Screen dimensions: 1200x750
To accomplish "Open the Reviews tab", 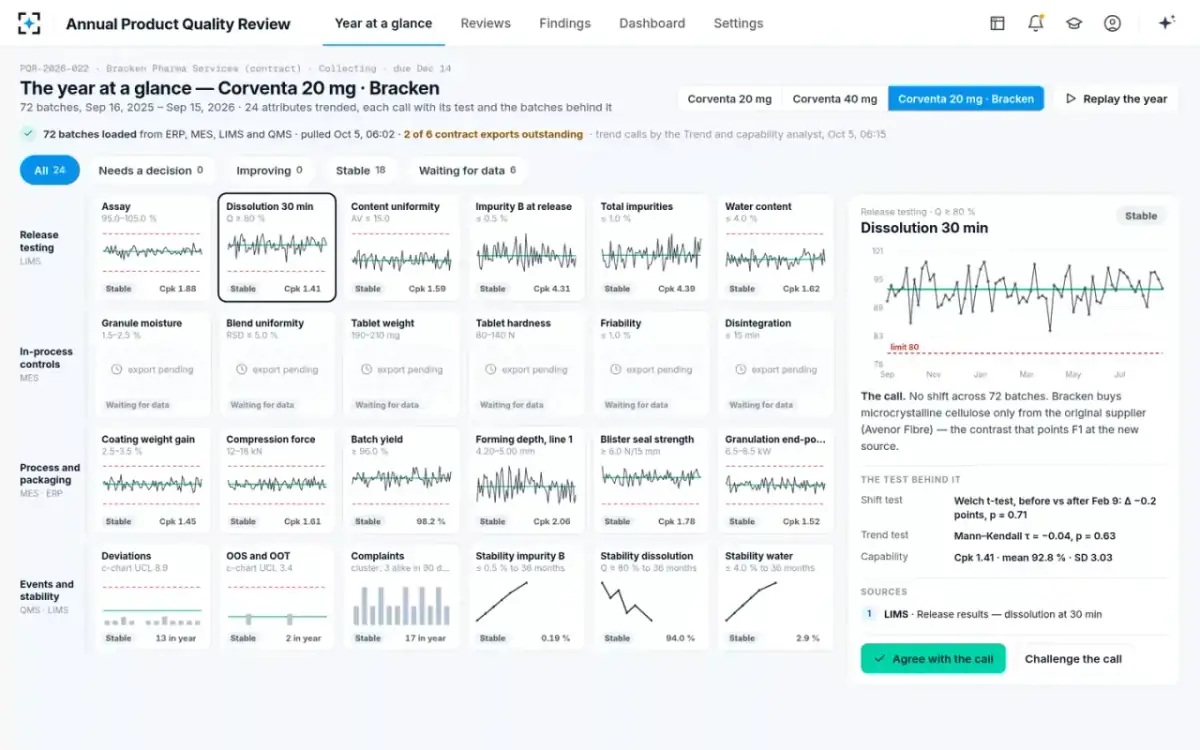I will click(485, 23).
